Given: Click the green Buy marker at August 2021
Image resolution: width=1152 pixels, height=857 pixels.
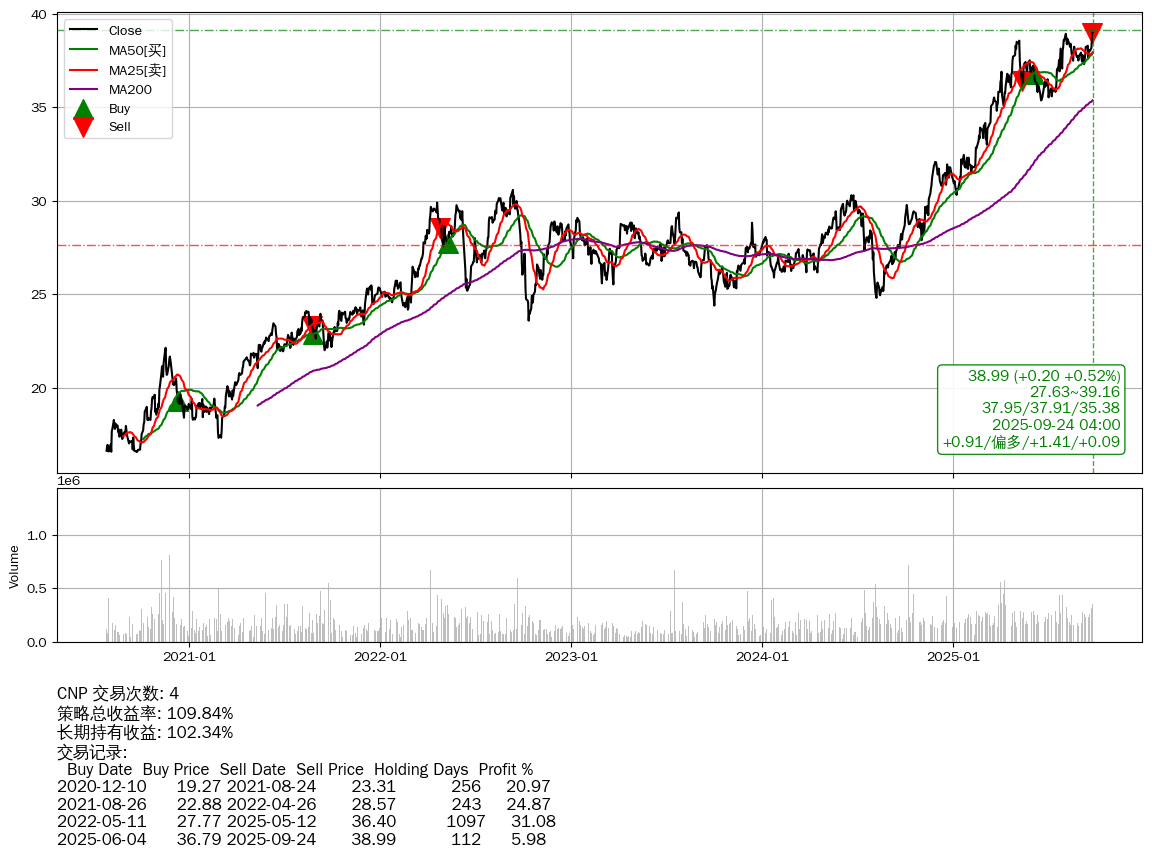Looking at the screenshot, I should tap(313, 334).
